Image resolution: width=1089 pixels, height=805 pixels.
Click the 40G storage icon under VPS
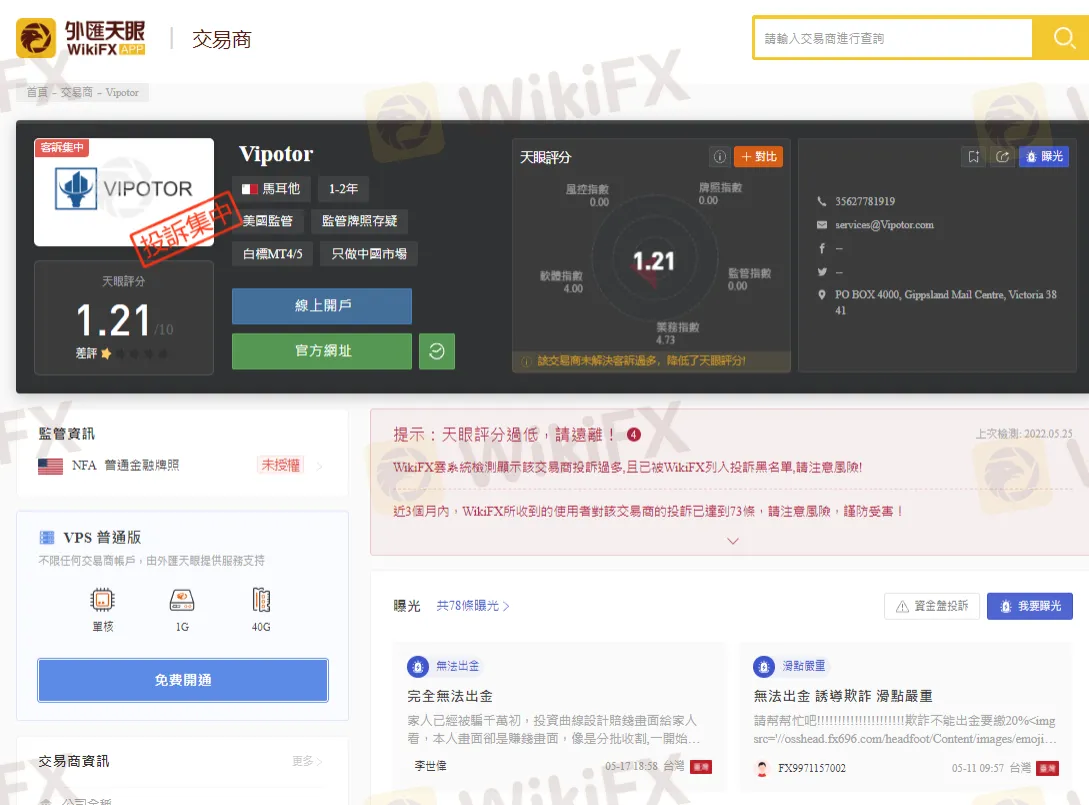pos(261,600)
